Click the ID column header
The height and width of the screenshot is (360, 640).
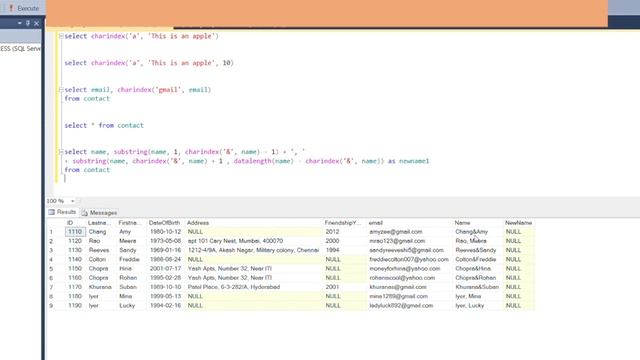[x=75, y=223]
